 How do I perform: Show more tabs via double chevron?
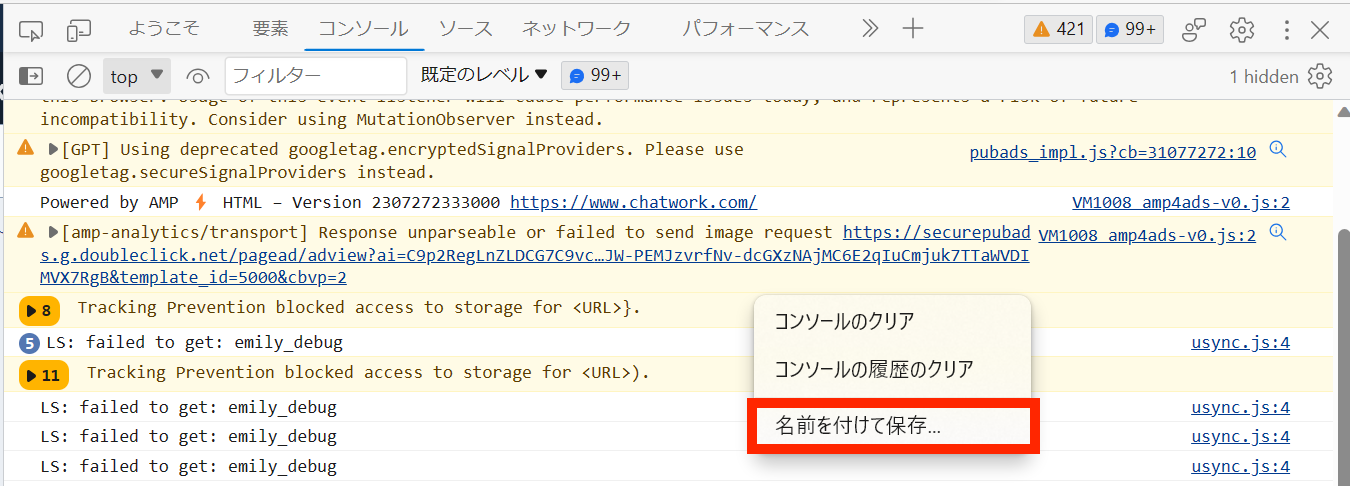pos(869,29)
